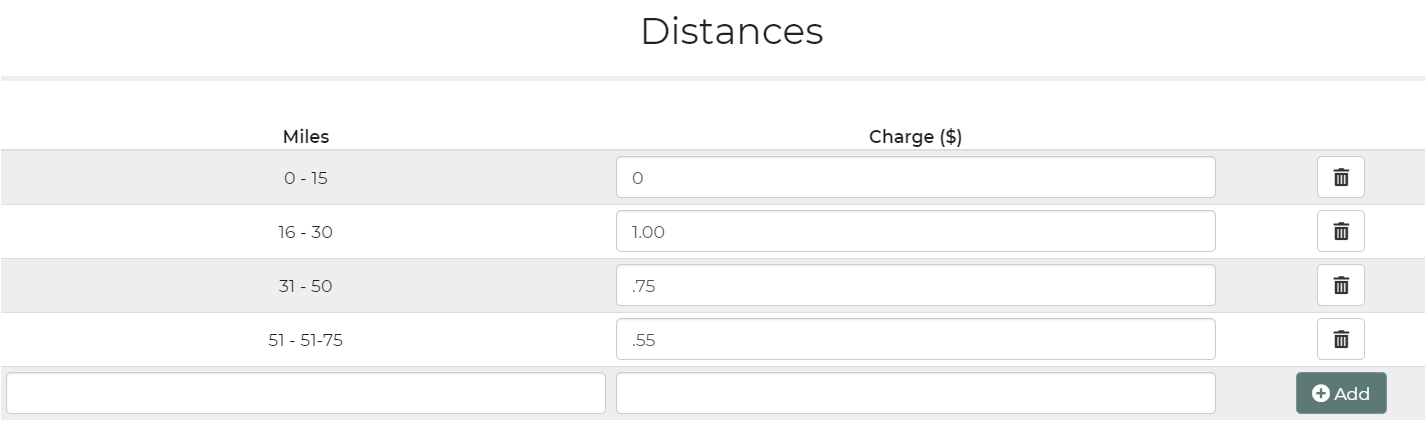
Task: Click the Miles column header
Action: tap(306, 137)
